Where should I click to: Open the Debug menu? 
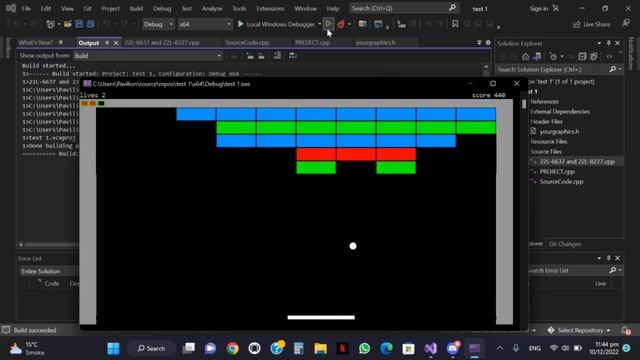tap(162, 8)
